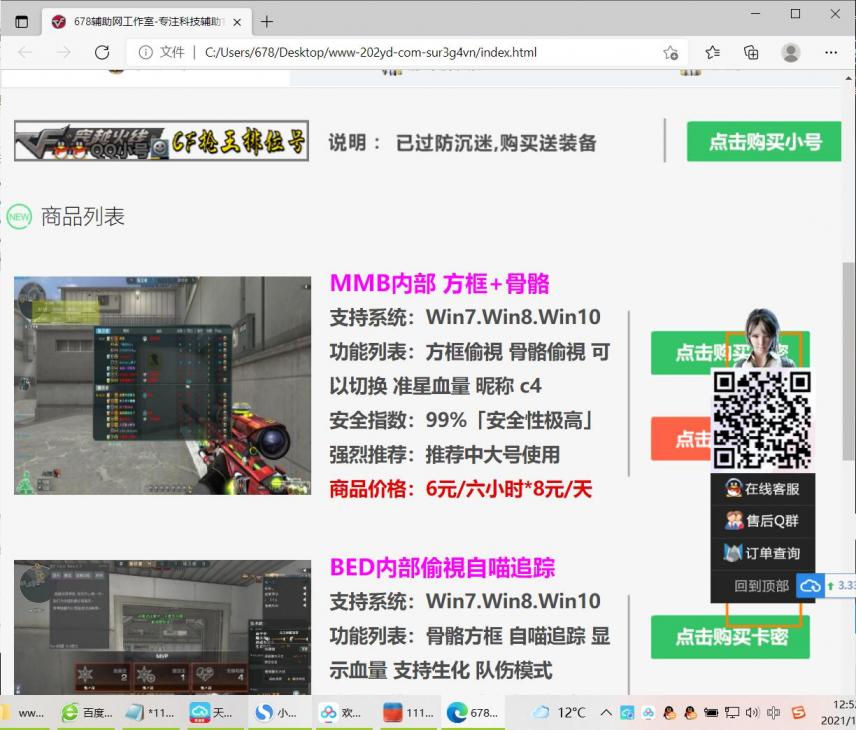Click the green 点击购买小号 purchase button

pyautogui.click(x=763, y=141)
